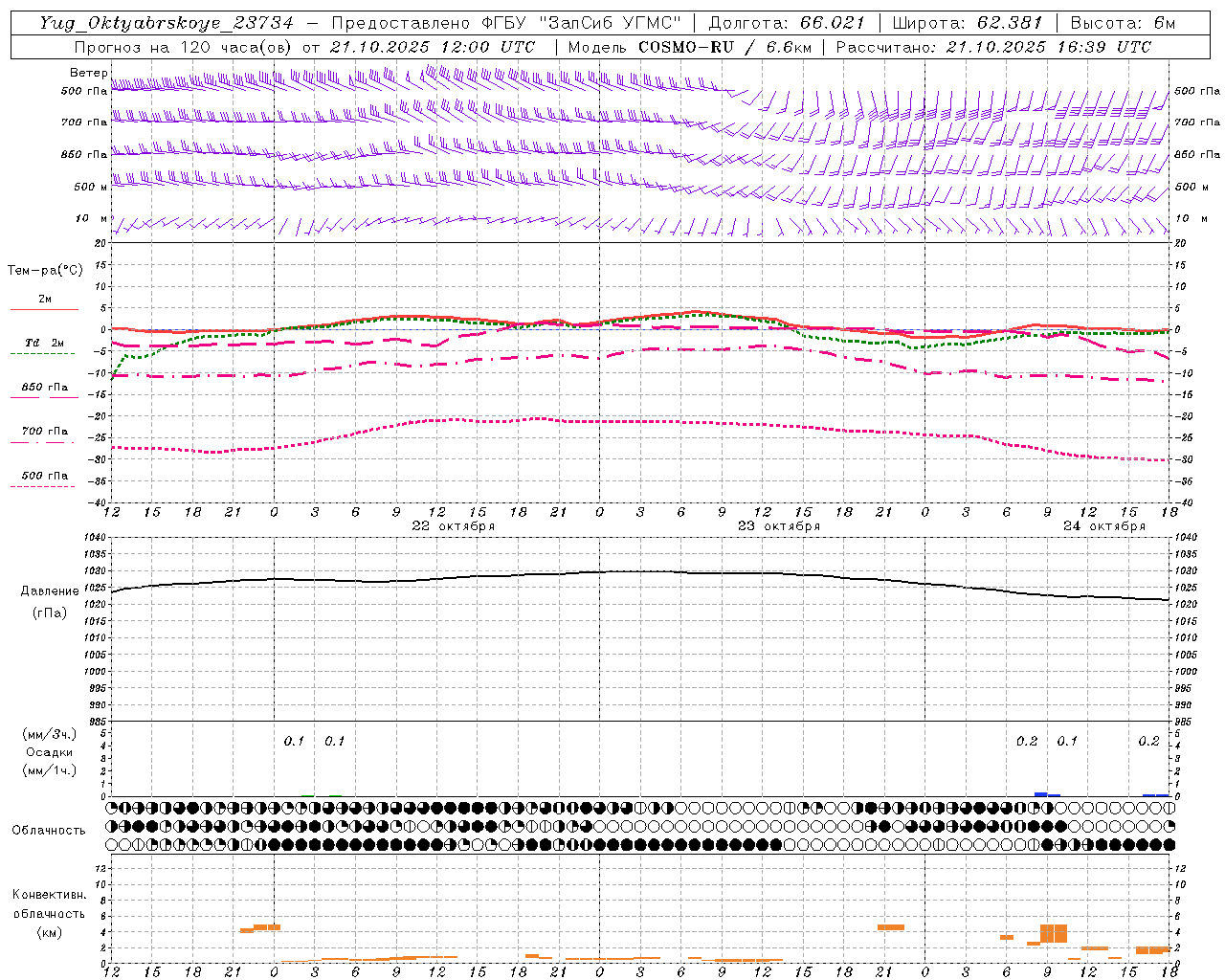
Task: Click the 24 октября date label
Action: coord(1104,526)
